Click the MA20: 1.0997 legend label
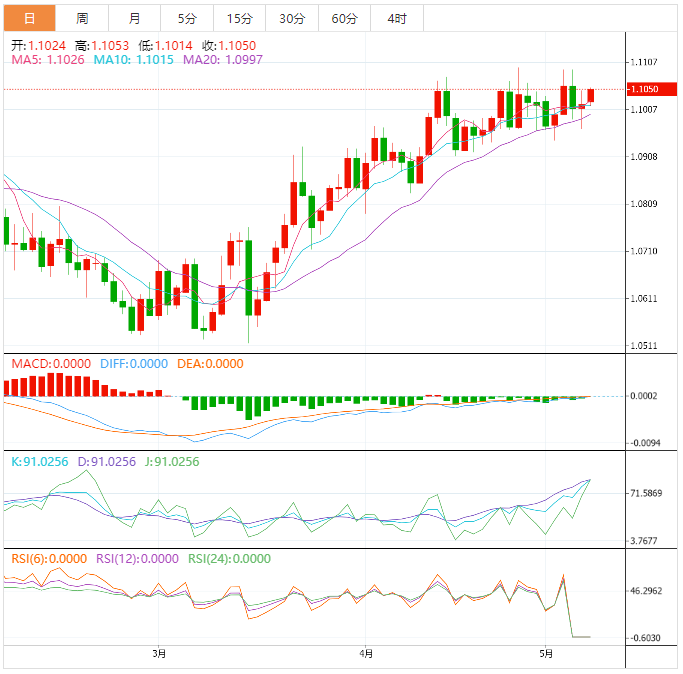The image size is (683, 674). point(223,60)
